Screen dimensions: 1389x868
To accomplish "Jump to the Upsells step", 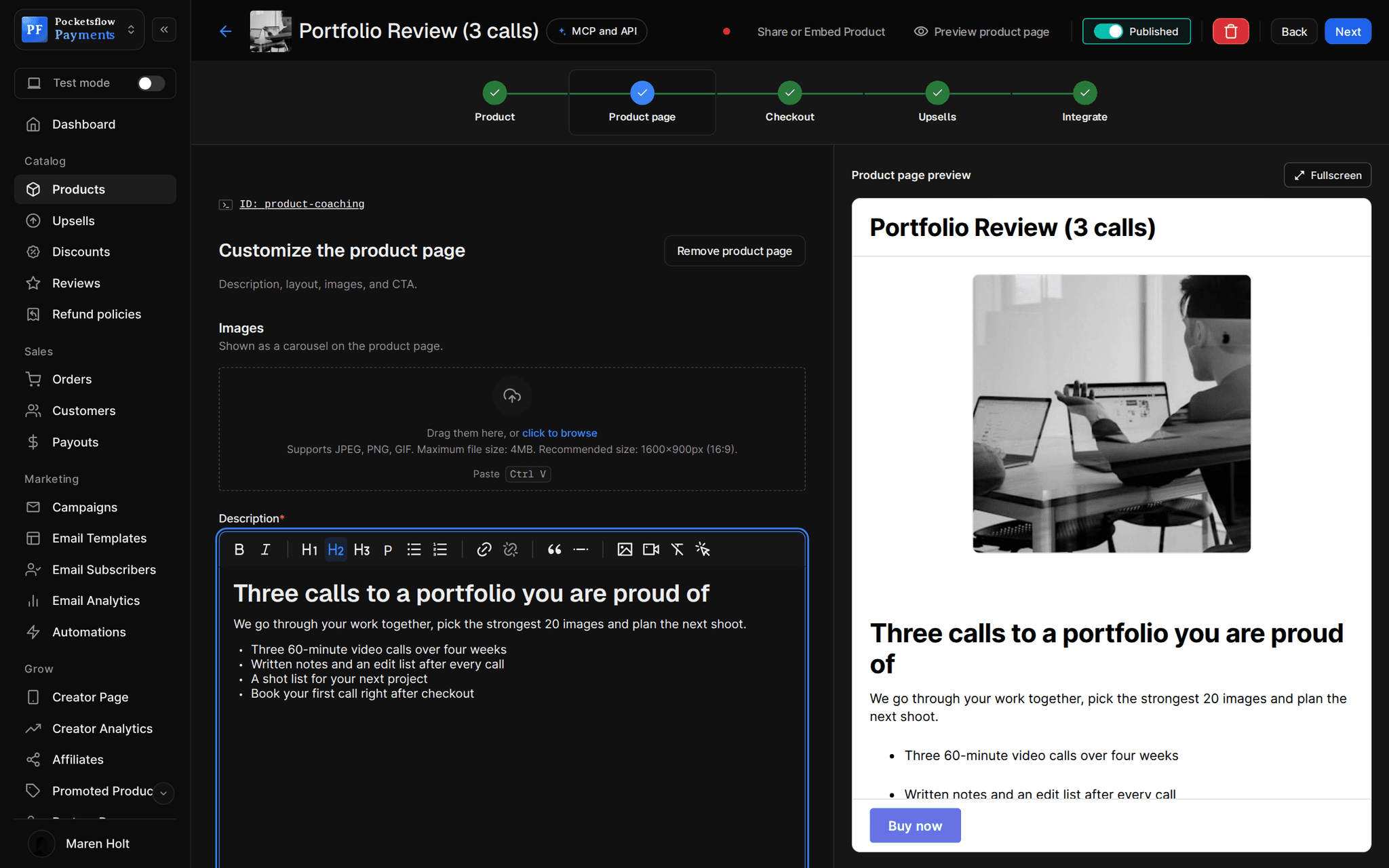I will (x=937, y=102).
